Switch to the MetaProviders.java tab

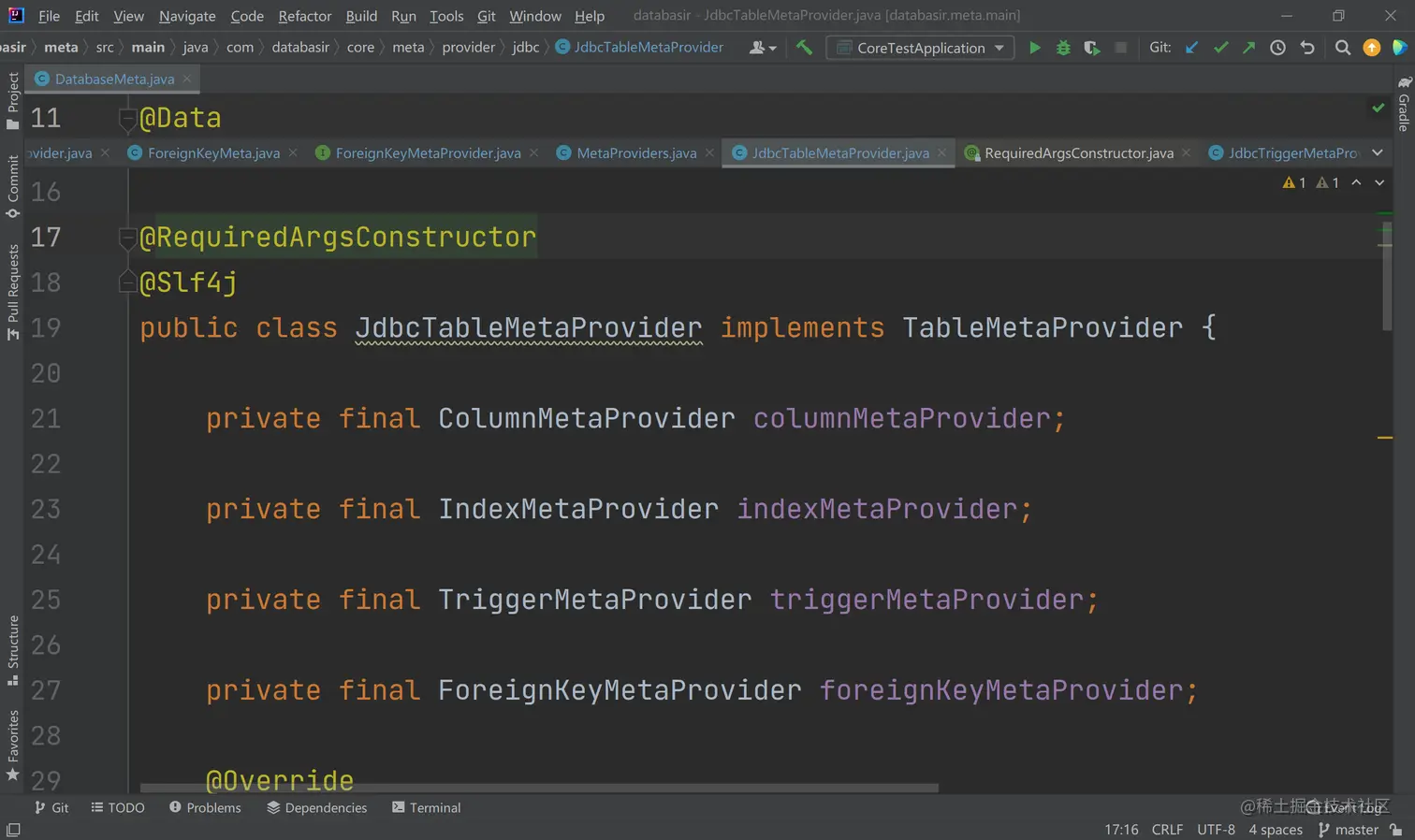tap(636, 153)
